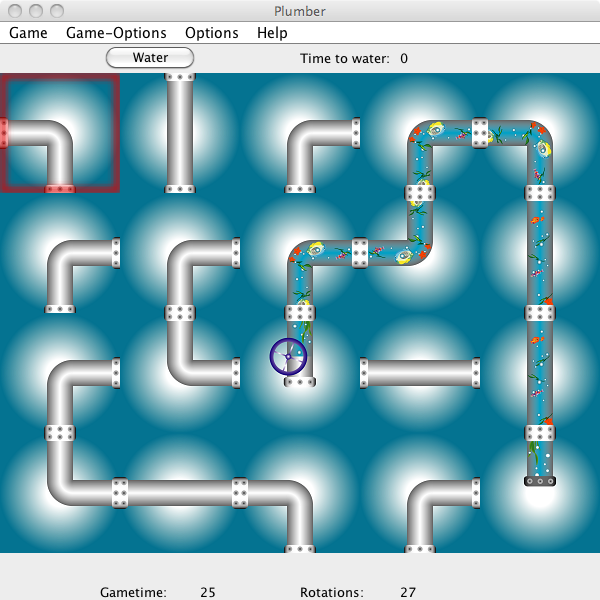This screenshot has width=600, height=600.
Task: Rotate the bottom-left corner elbow pipe
Action: [x=60, y=493]
